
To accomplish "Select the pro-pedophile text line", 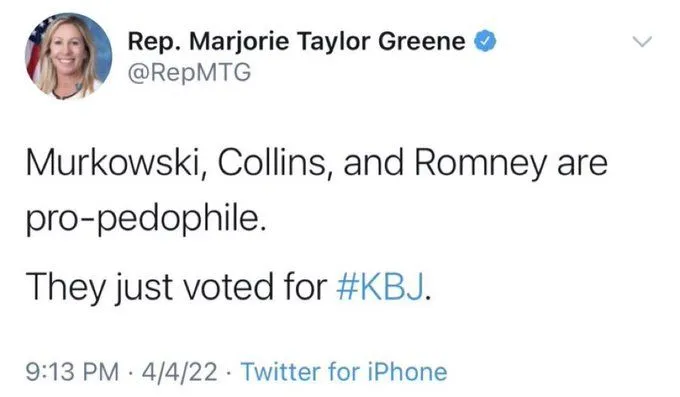I will point(146,220).
